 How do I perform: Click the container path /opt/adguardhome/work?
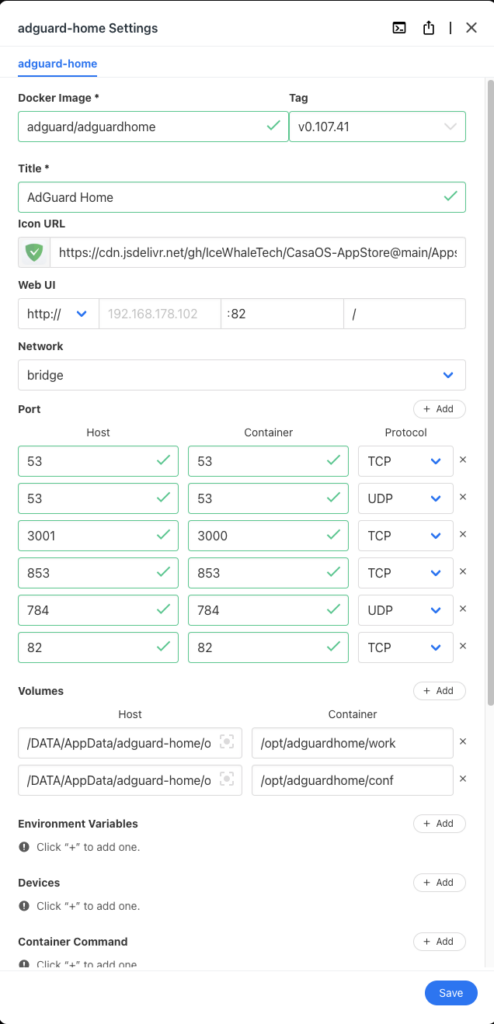(352, 743)
